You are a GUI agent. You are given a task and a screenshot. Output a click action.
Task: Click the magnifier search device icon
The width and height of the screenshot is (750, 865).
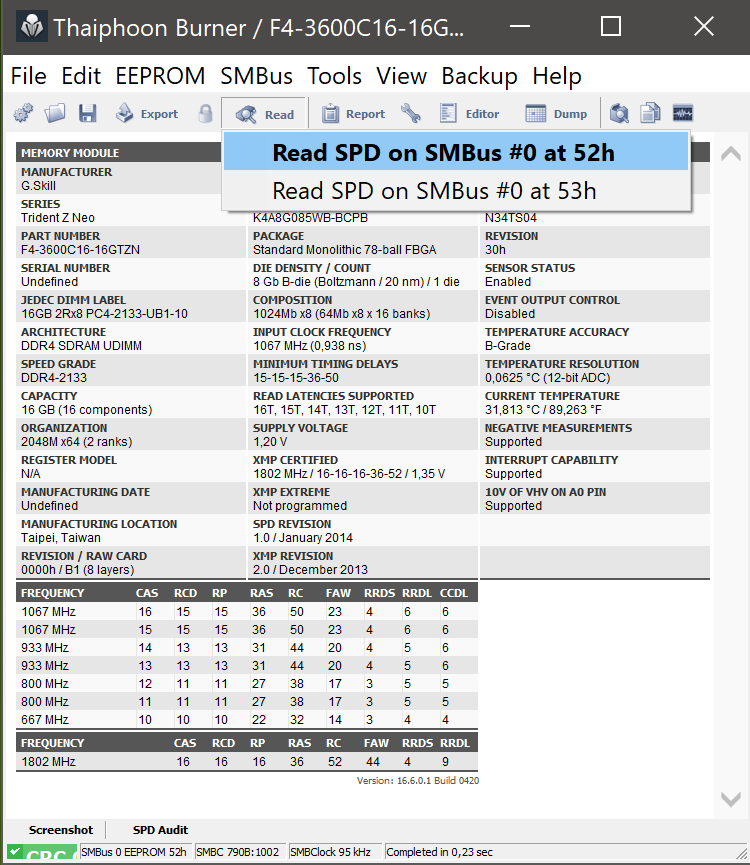coord(619,114)
